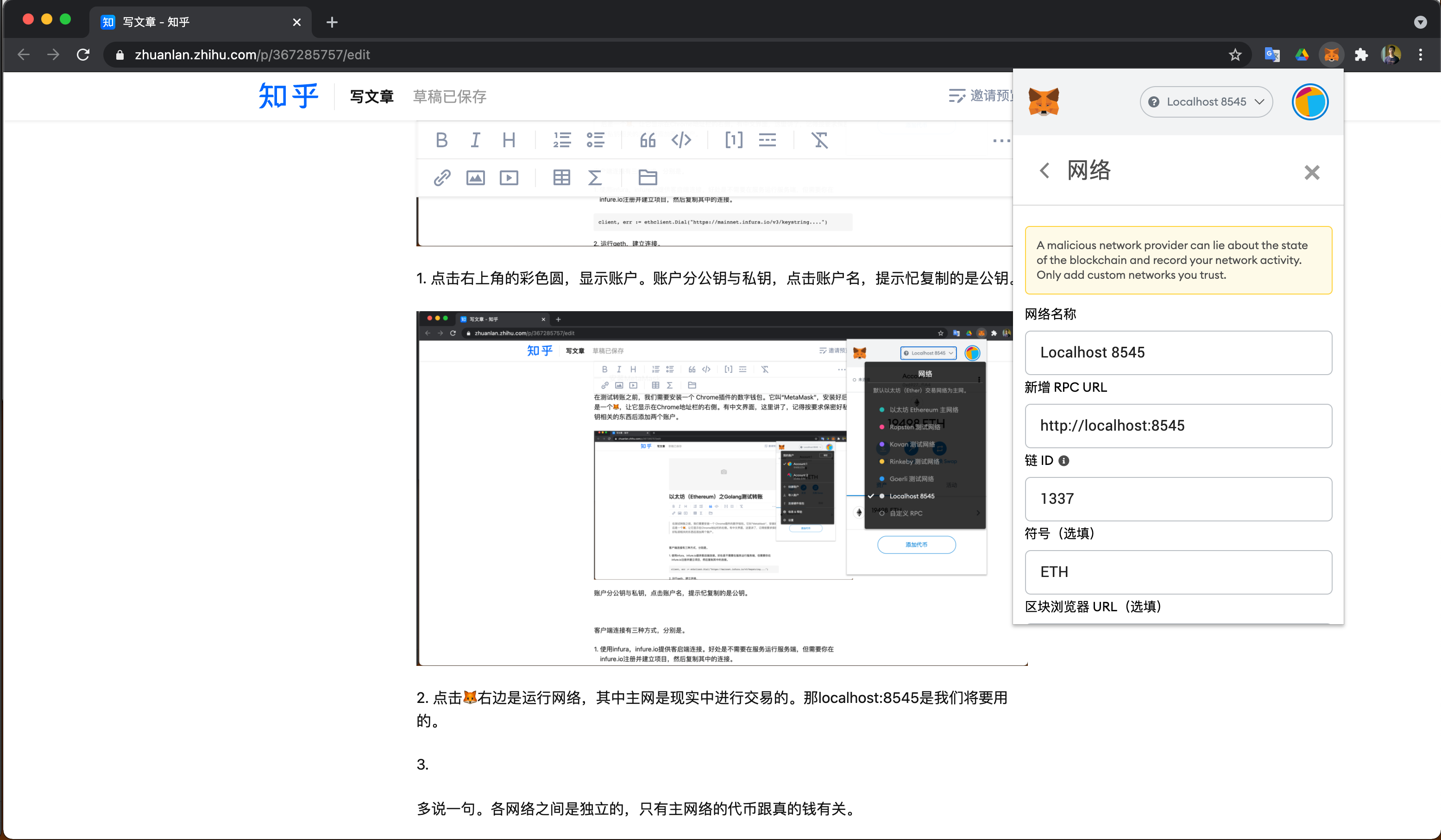Go back from the 网络 settings page
This screenshot has width=1441, height=840.
pyautogui.click(x=1044, y=170)
